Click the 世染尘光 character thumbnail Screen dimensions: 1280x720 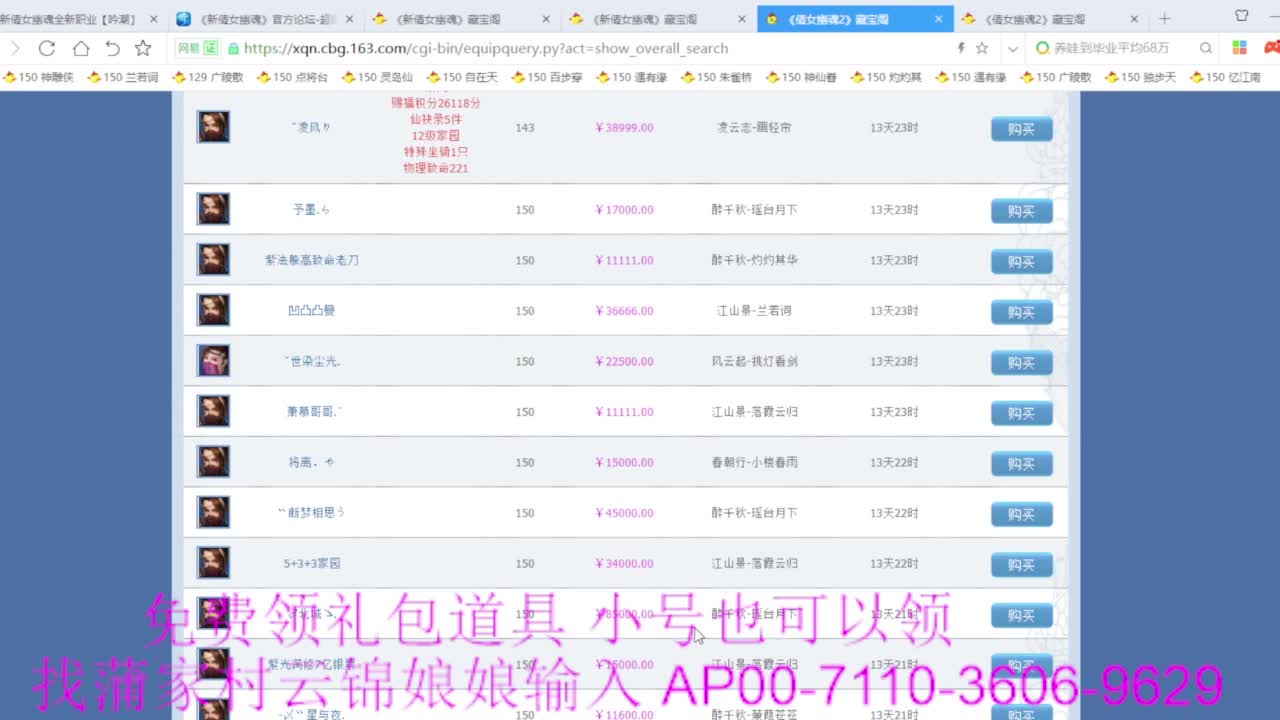click(x=213, y=359)
